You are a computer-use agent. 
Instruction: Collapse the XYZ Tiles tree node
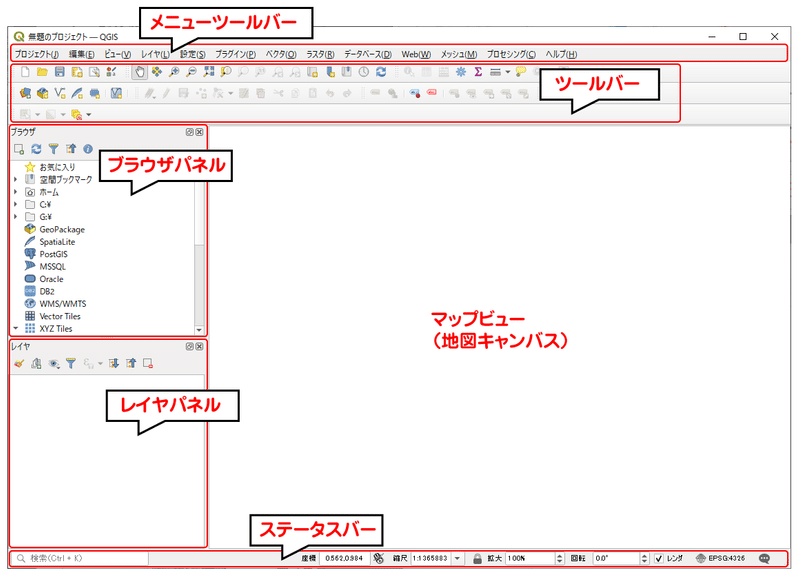tap(16, 328)
